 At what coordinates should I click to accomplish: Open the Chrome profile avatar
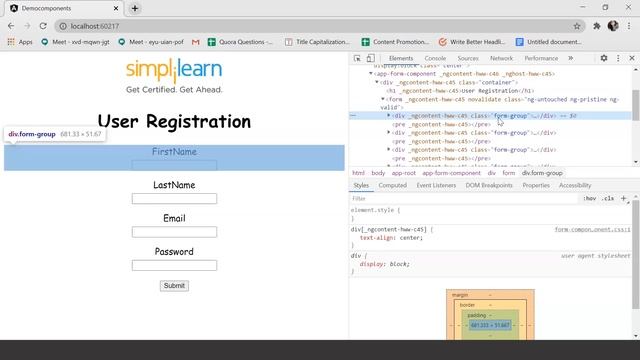(x=613, y=26)
